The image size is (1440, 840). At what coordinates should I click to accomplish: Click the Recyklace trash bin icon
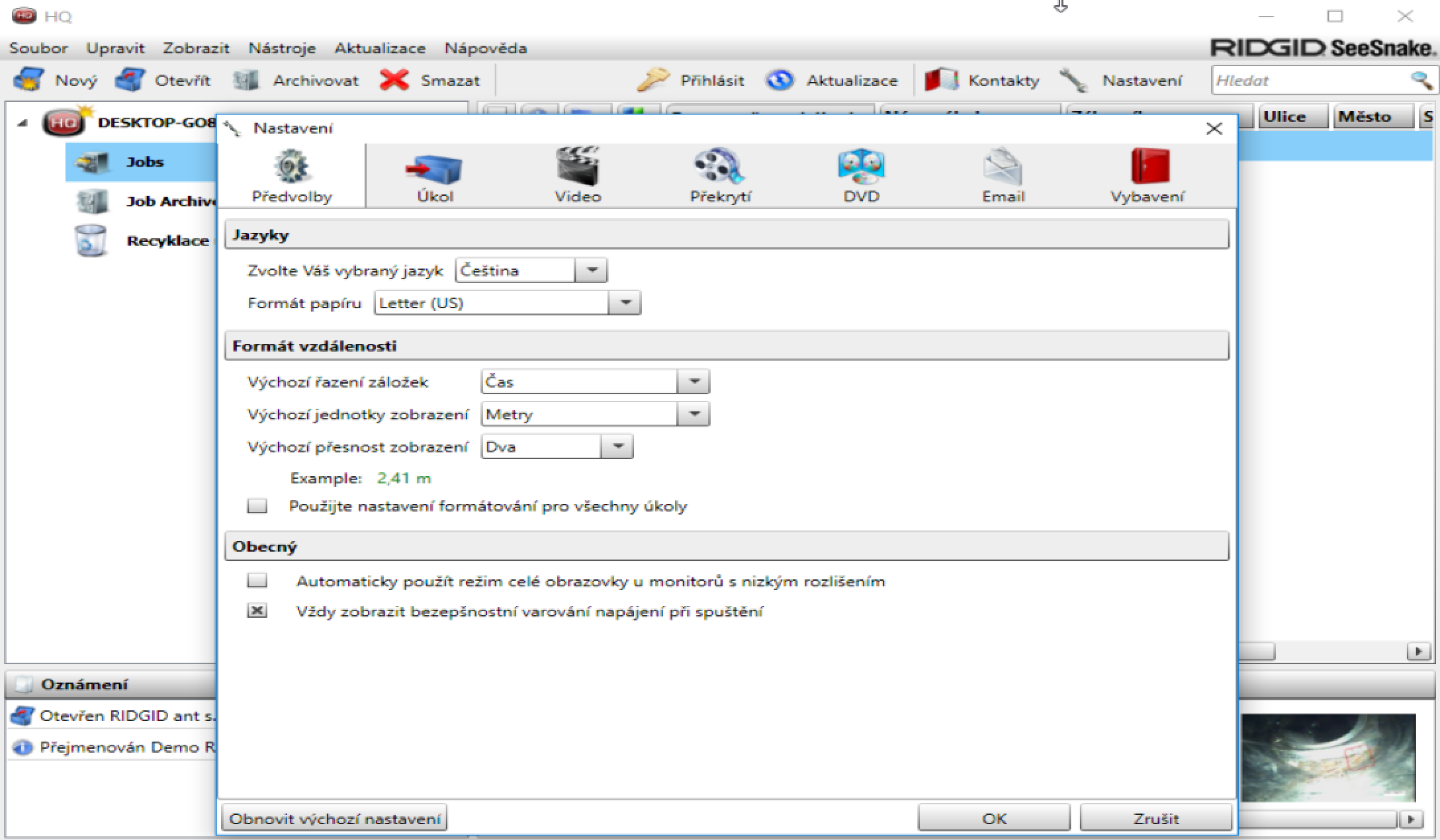click(x=91, y=240)
